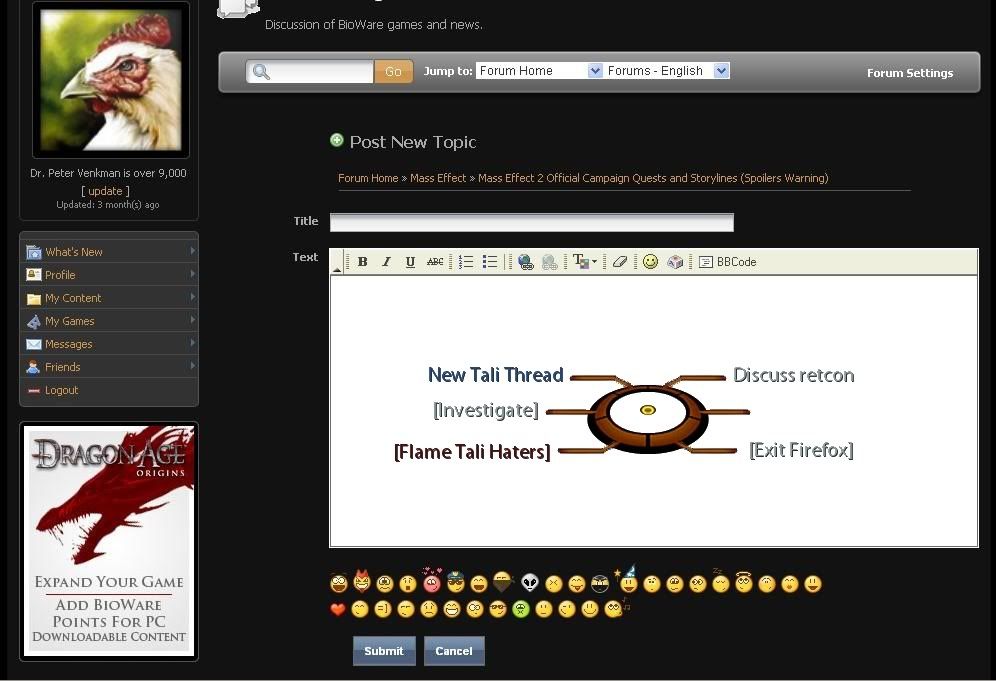Open the smiley picker in the toolbar
The height and width of the screenshot is (681, 996).
tap(650, 262)
